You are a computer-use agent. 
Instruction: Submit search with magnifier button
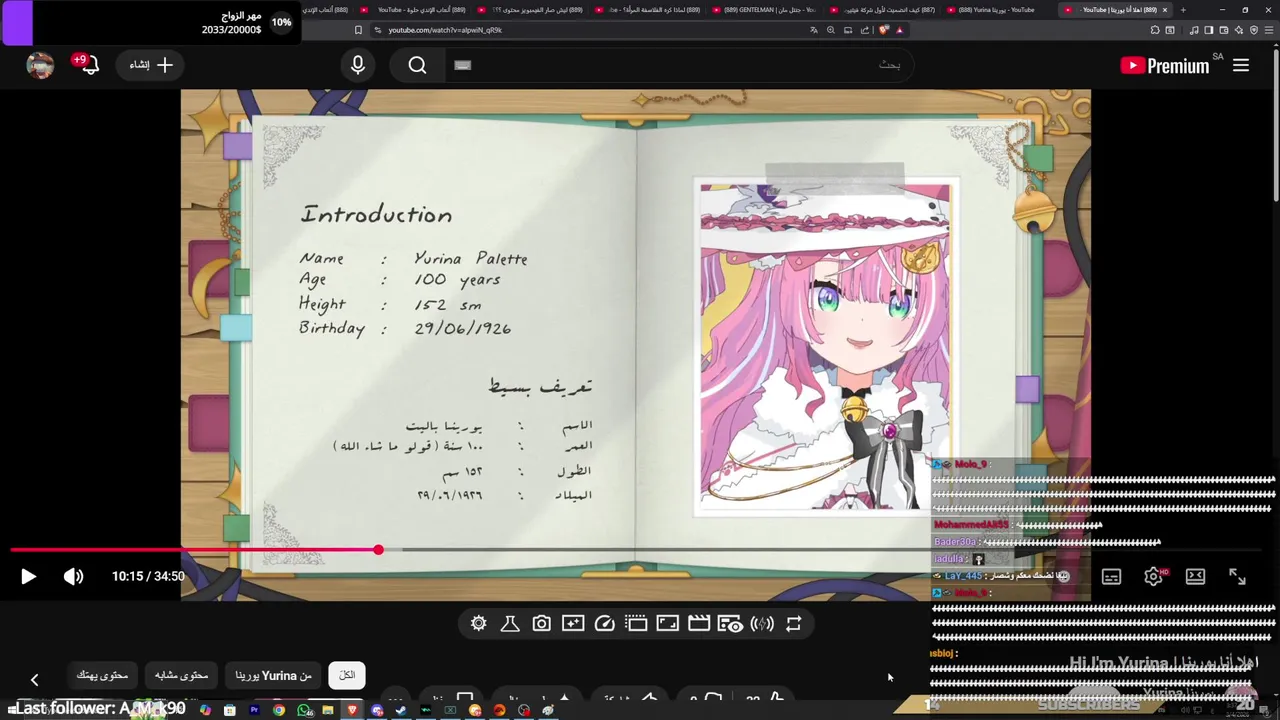(x=417, y=65)
